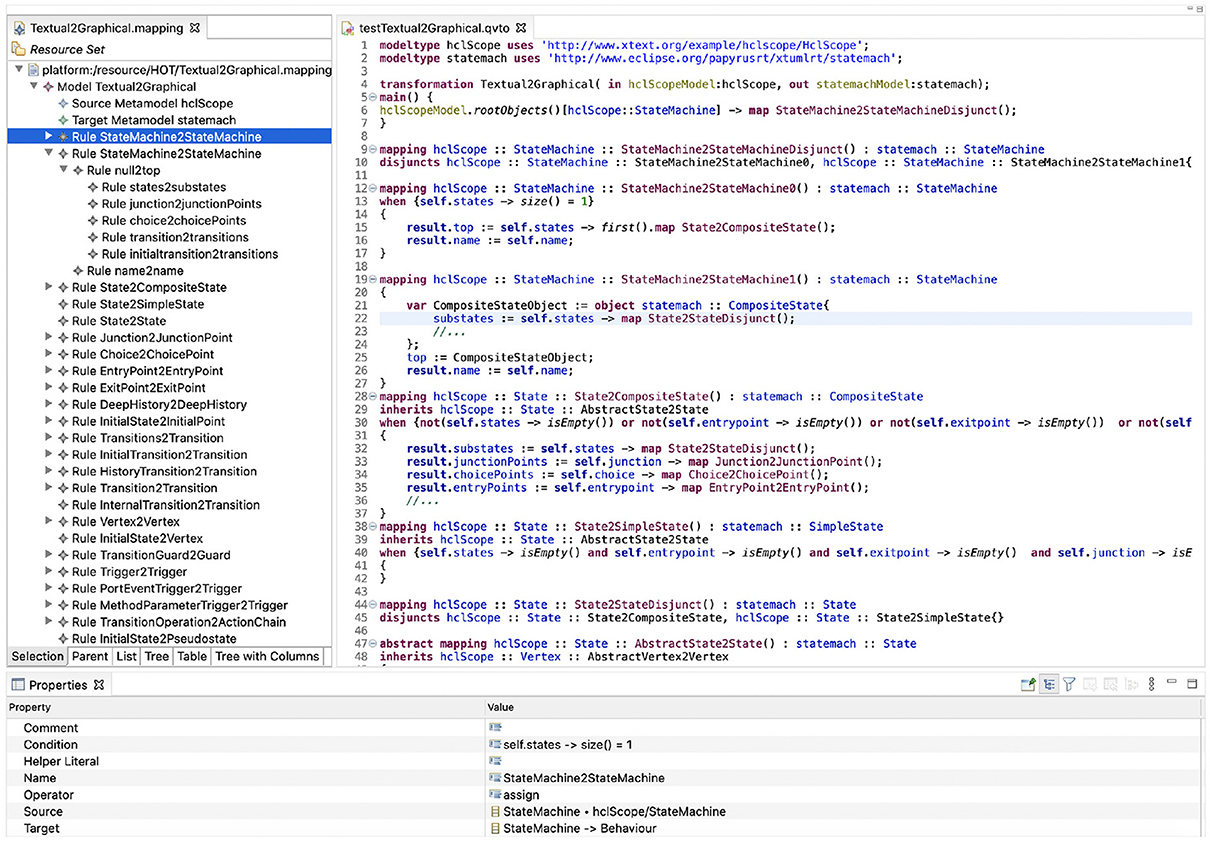Image resolution: width=1210 pixels, height=841 pixels.
Task: Switch to the Parent page tab
Action: pyautogui.click(x=89, y=657)
